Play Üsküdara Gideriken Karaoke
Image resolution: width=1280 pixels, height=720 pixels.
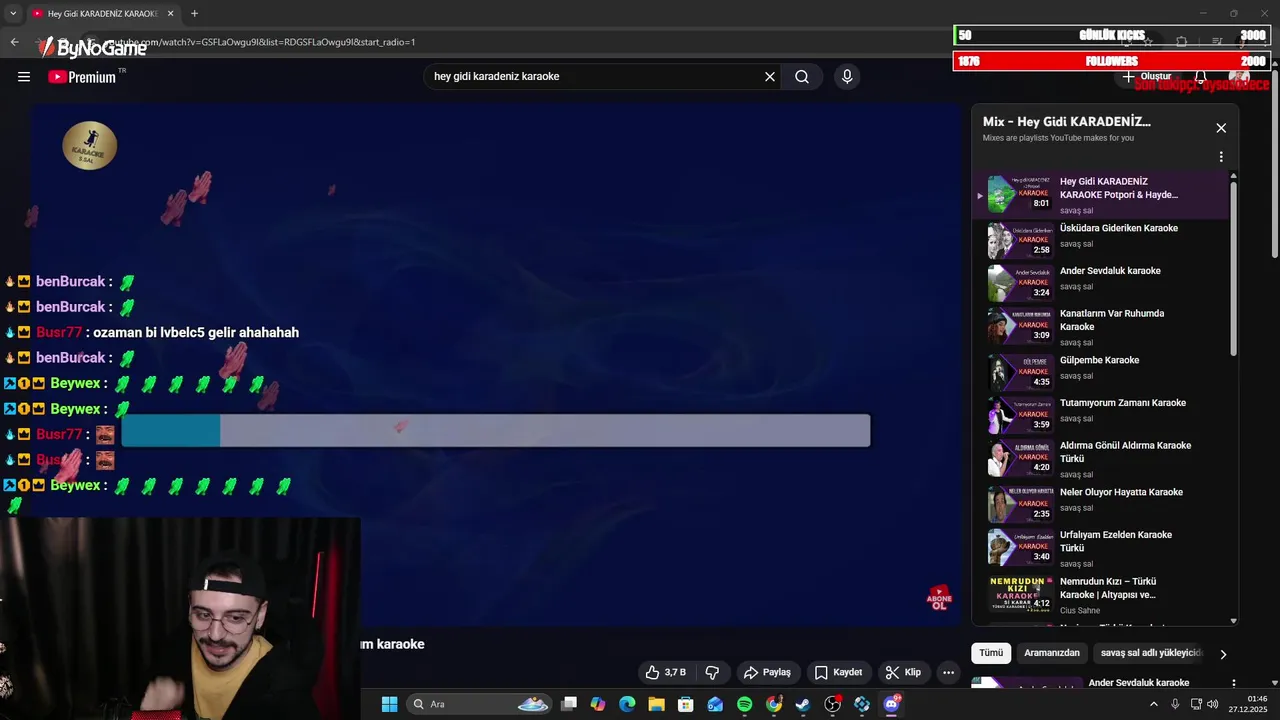1100,240
